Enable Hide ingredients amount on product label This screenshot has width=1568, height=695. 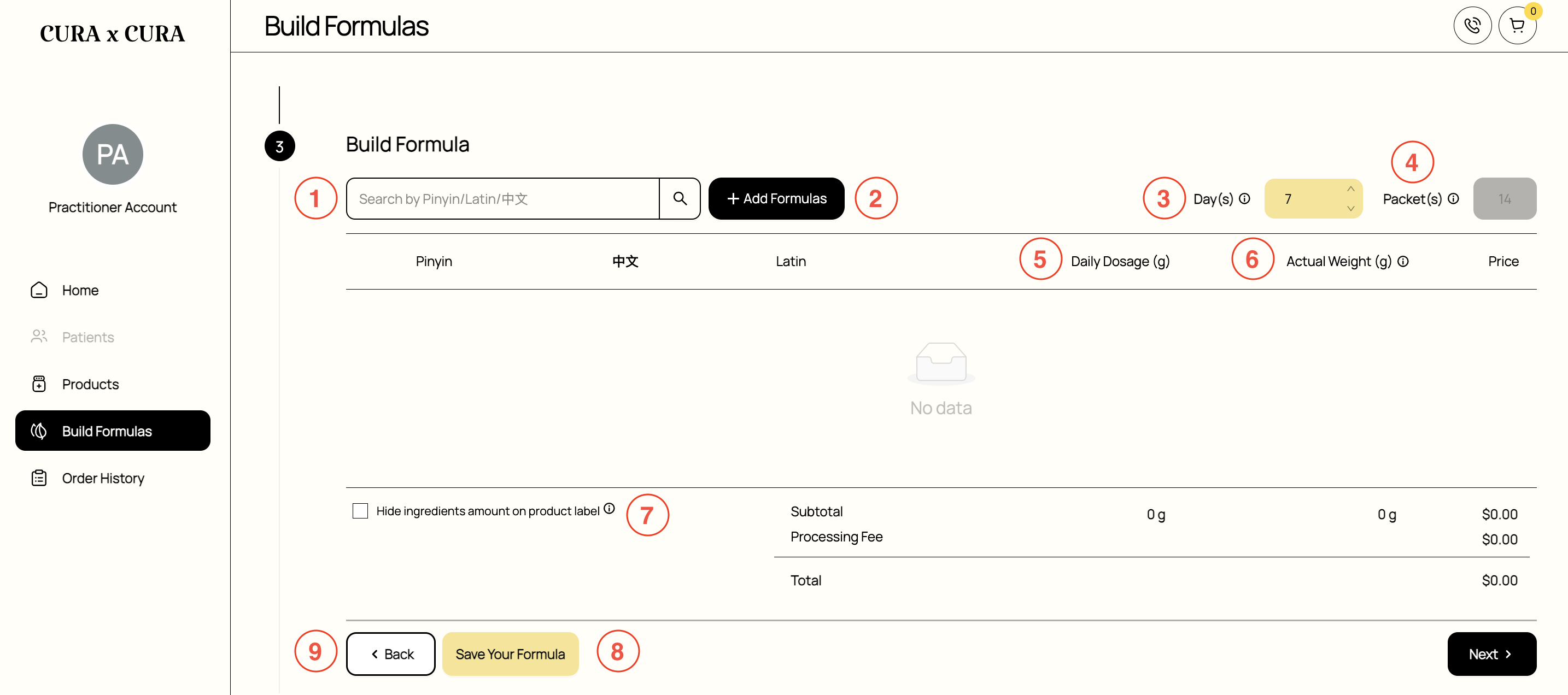(360, 511)
